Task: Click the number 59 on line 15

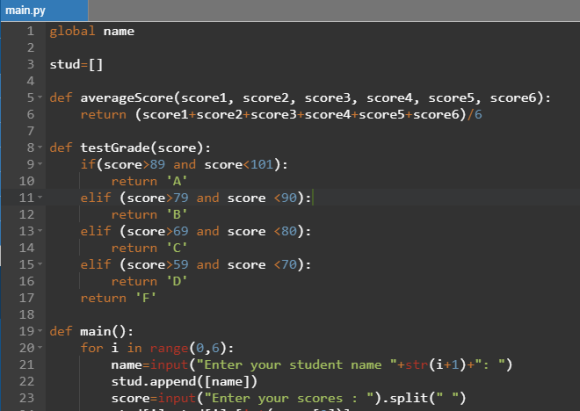Action: (x=181, y=265)
